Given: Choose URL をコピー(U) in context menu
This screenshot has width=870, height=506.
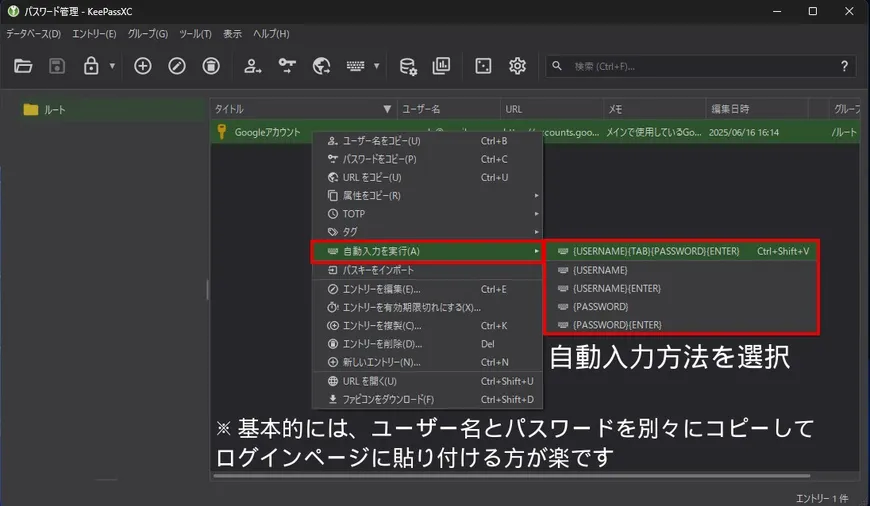Looking at the screenshot, I should pos(427,178).
